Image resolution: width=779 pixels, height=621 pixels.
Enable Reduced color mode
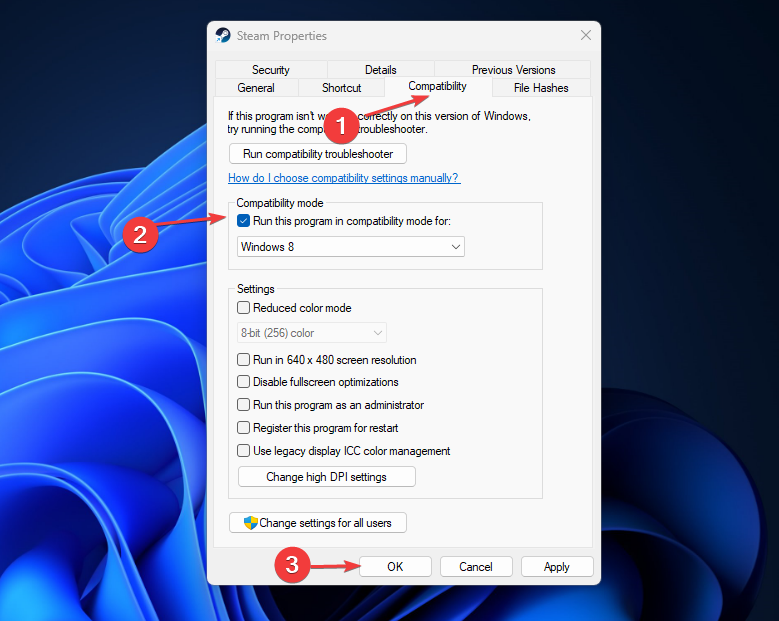[243, 308]
